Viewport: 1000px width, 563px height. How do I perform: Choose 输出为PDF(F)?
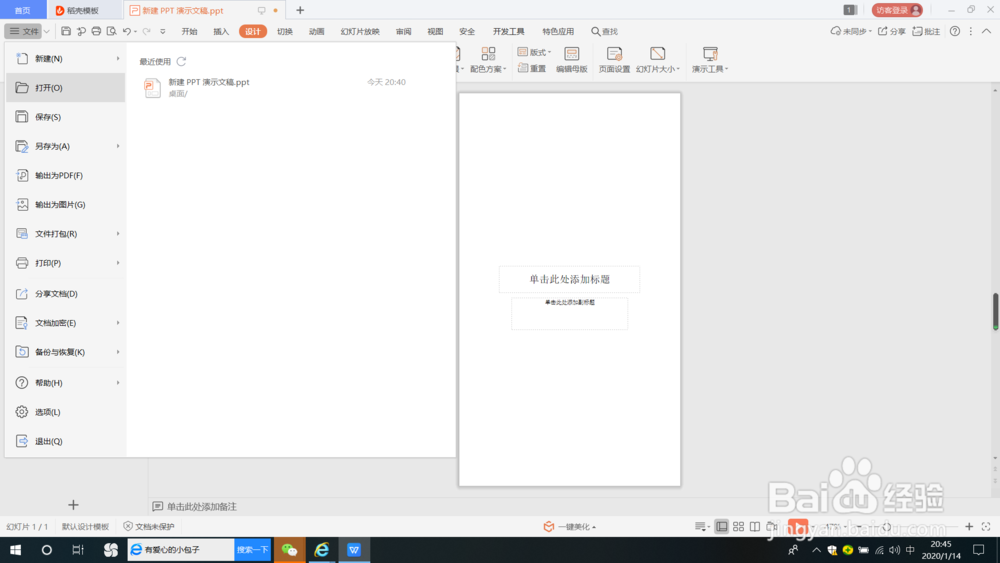66,175
